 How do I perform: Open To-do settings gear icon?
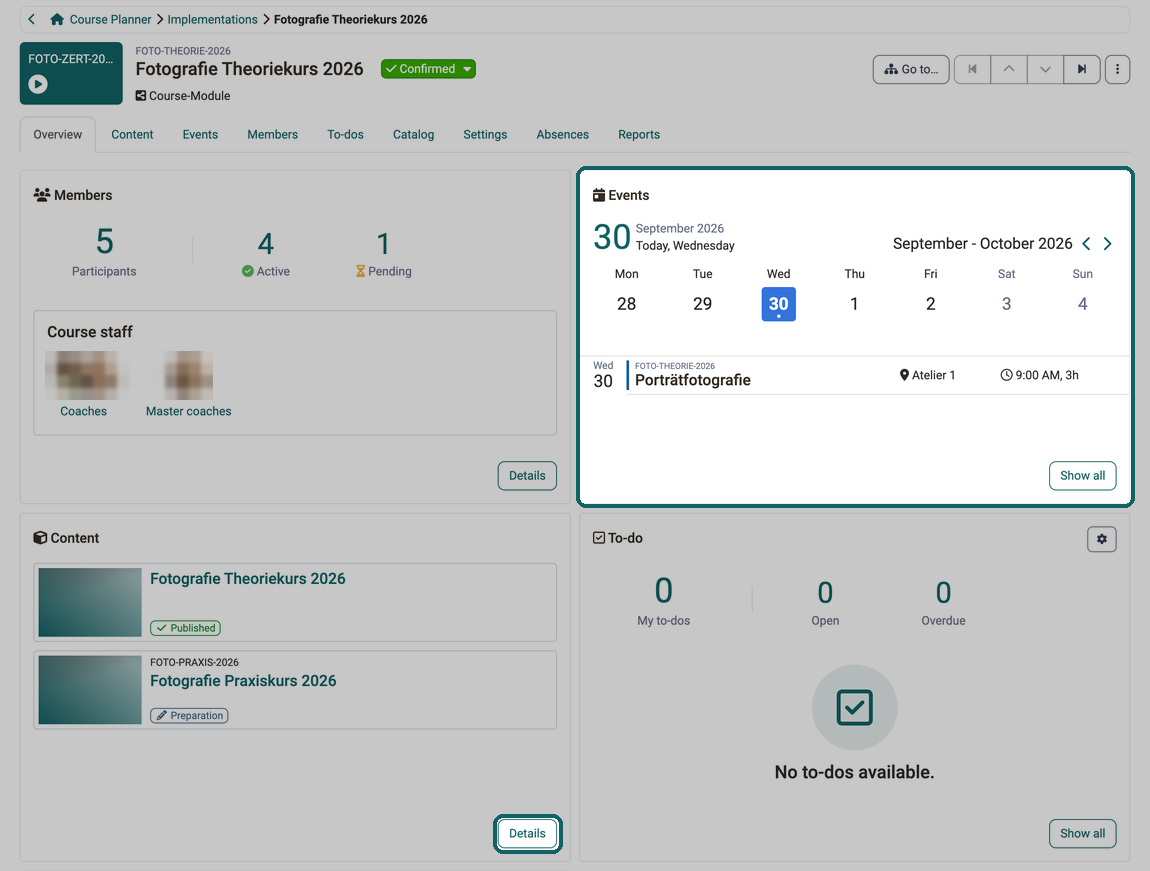click(1102, 539)
